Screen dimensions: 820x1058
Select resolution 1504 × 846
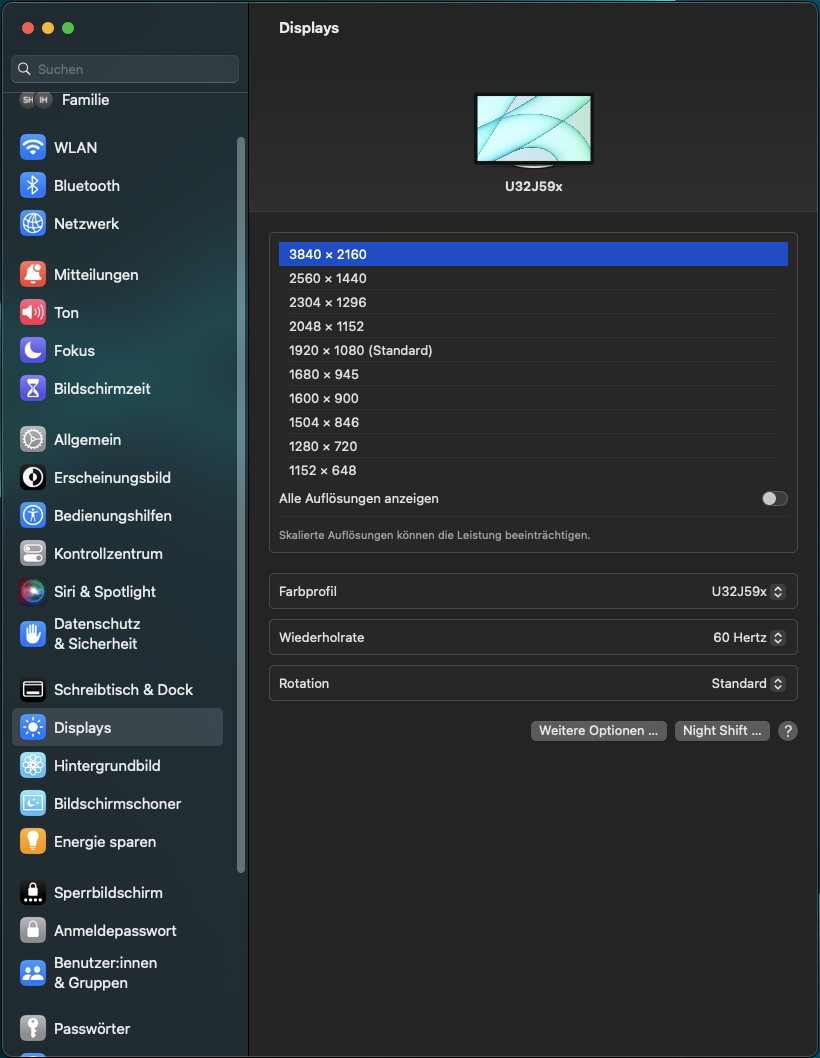tap(533, 422)
